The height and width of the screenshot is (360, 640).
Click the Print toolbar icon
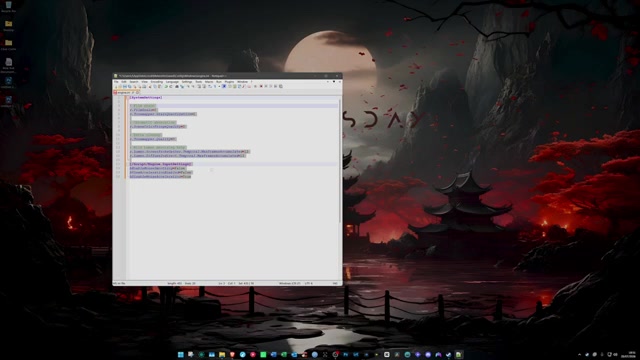[x=144, y=87]
